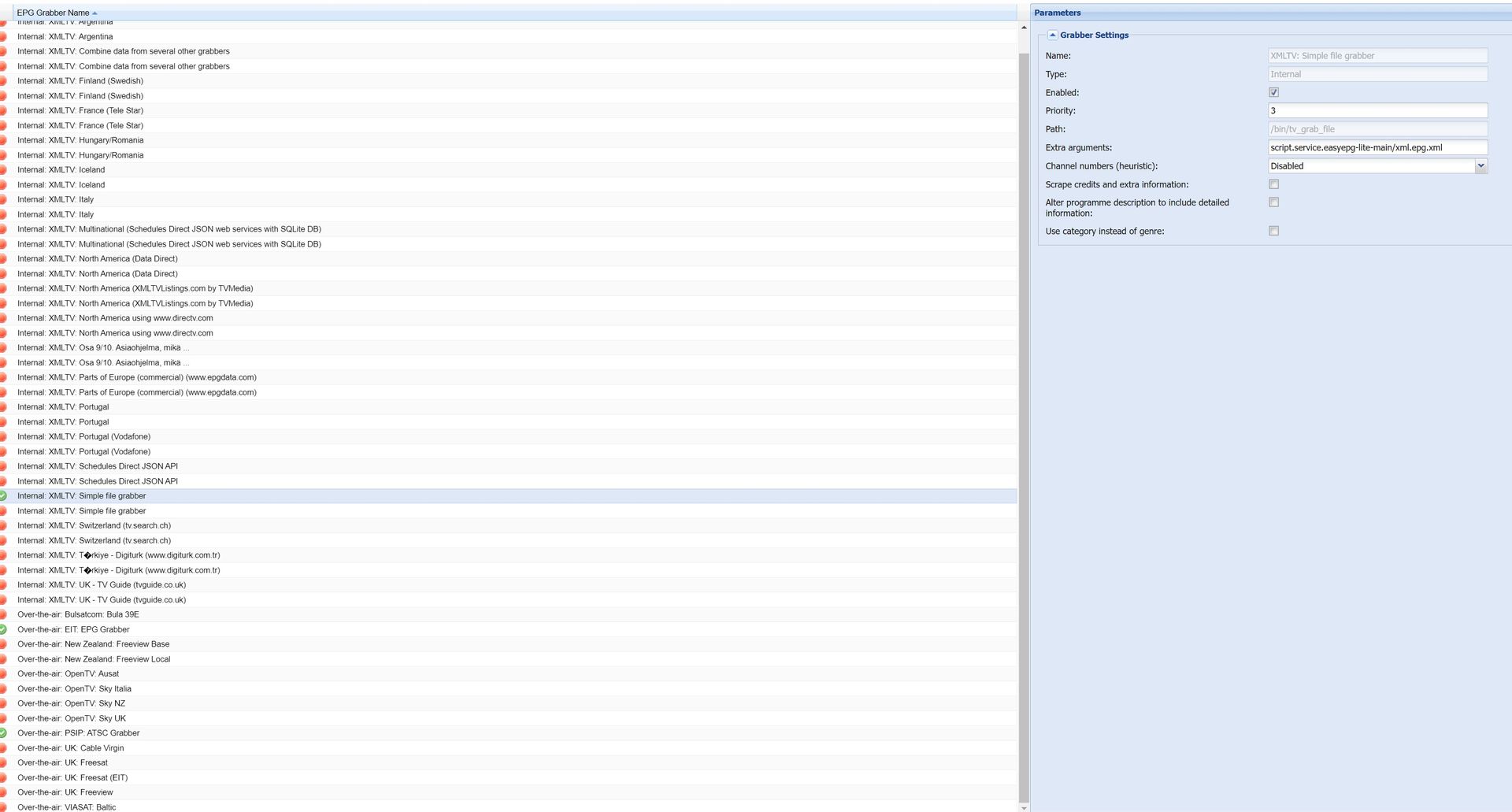Click sort arrow beside EPG Grabber Name header
Image resolution: width=1512 pixels, height=812 pixels.
(x=95, y=13)
